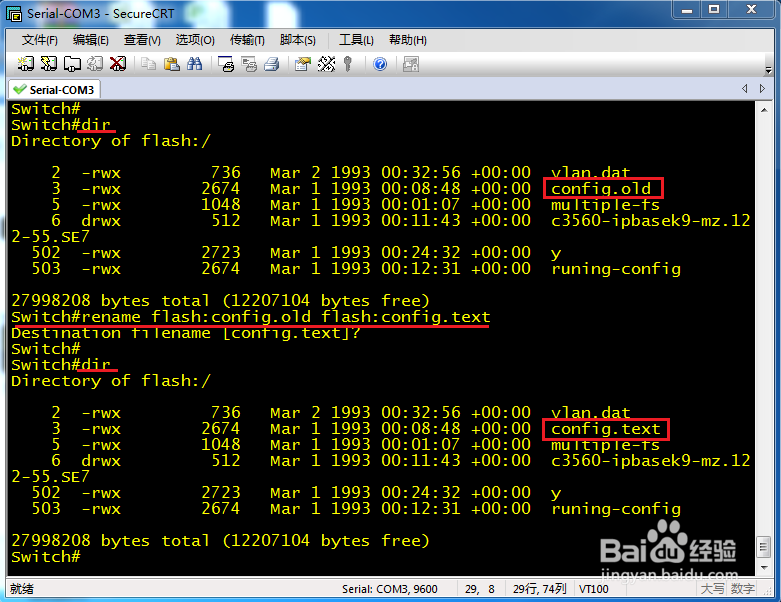Screen dimensions: 781x602
Task: Open Session Options icon
Action: pos(303,64)
